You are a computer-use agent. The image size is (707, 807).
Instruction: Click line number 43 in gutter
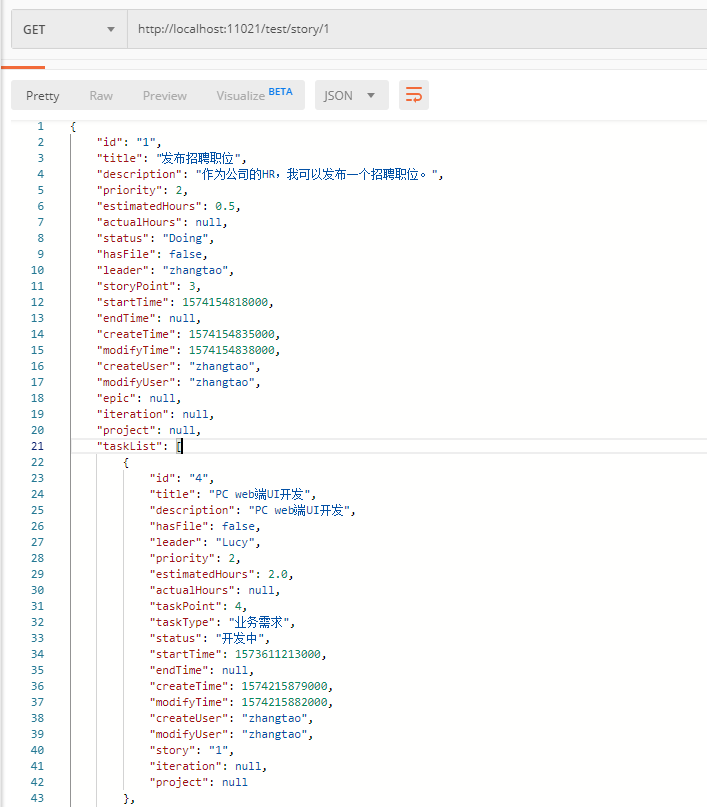click(x=38, y=798)
